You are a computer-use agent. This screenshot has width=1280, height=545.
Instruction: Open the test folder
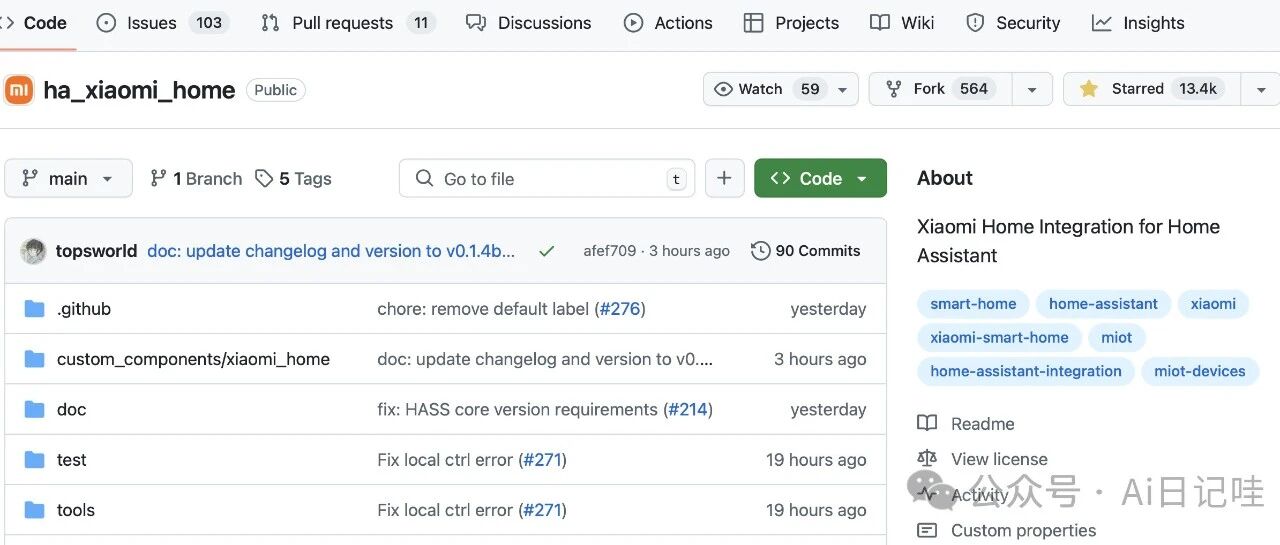[72, 460]
